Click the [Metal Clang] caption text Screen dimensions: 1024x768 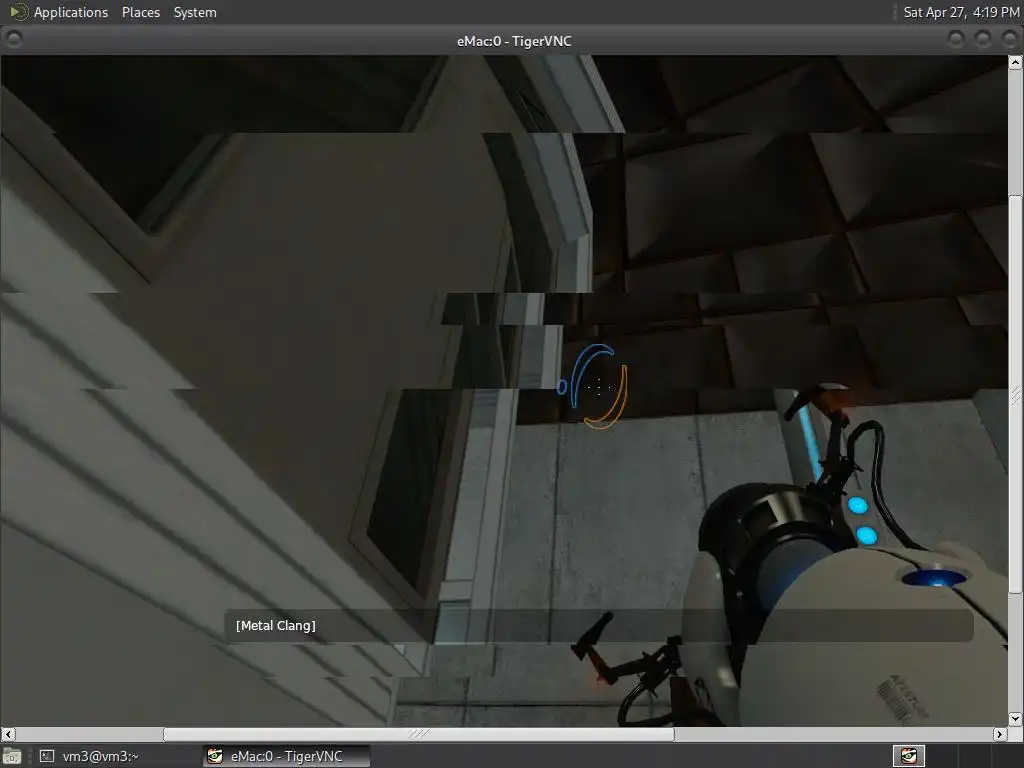point(276,626)
